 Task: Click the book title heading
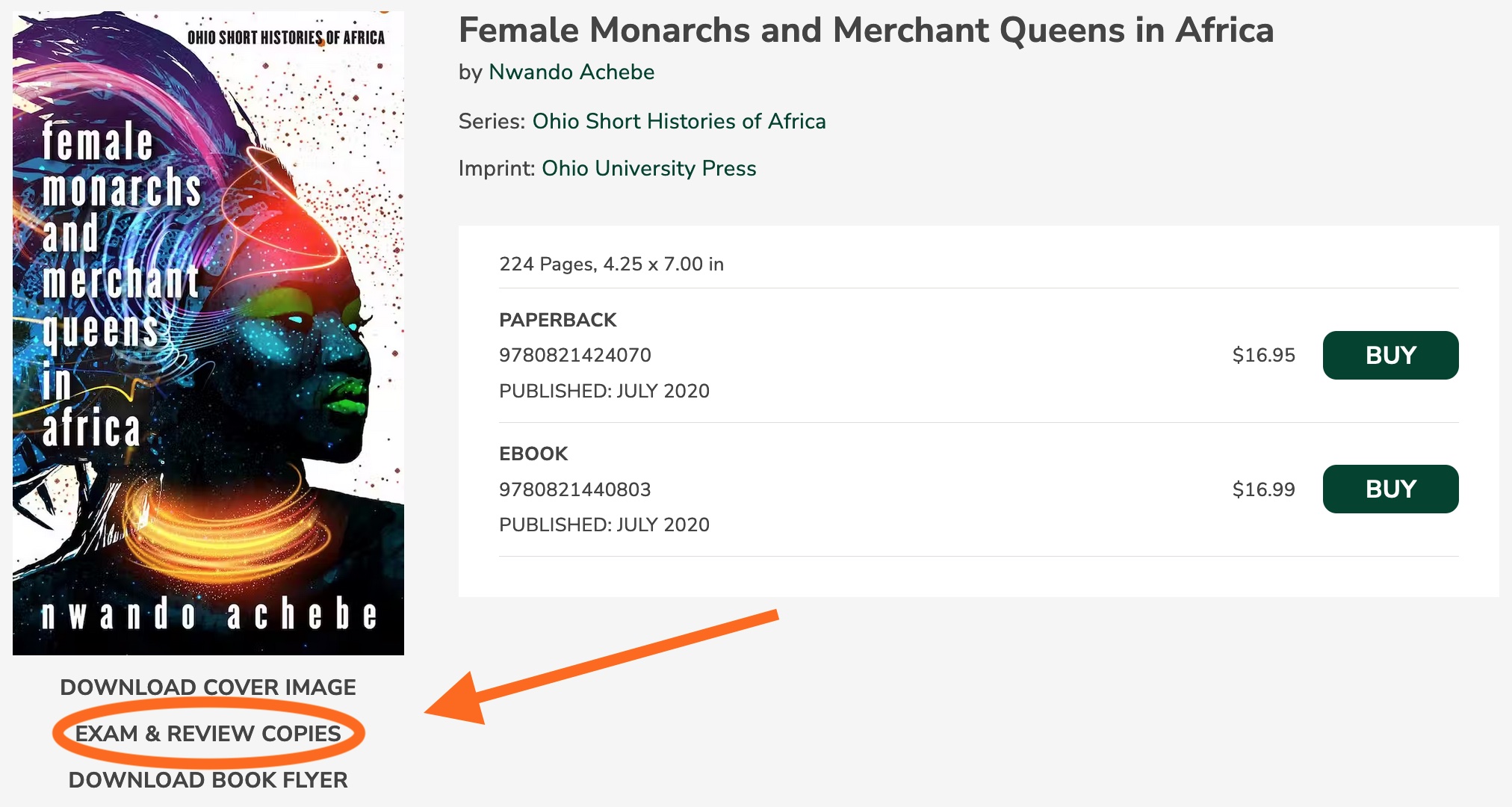(x=866, y=31)
